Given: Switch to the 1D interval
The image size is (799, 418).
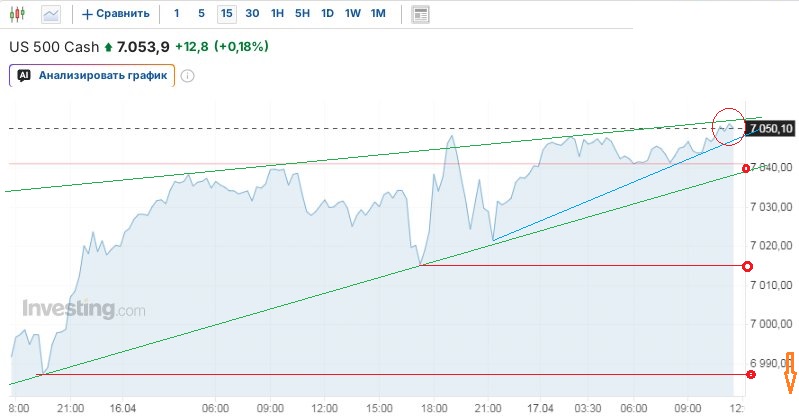Looking at the screenshot, I should coord(328,14).
